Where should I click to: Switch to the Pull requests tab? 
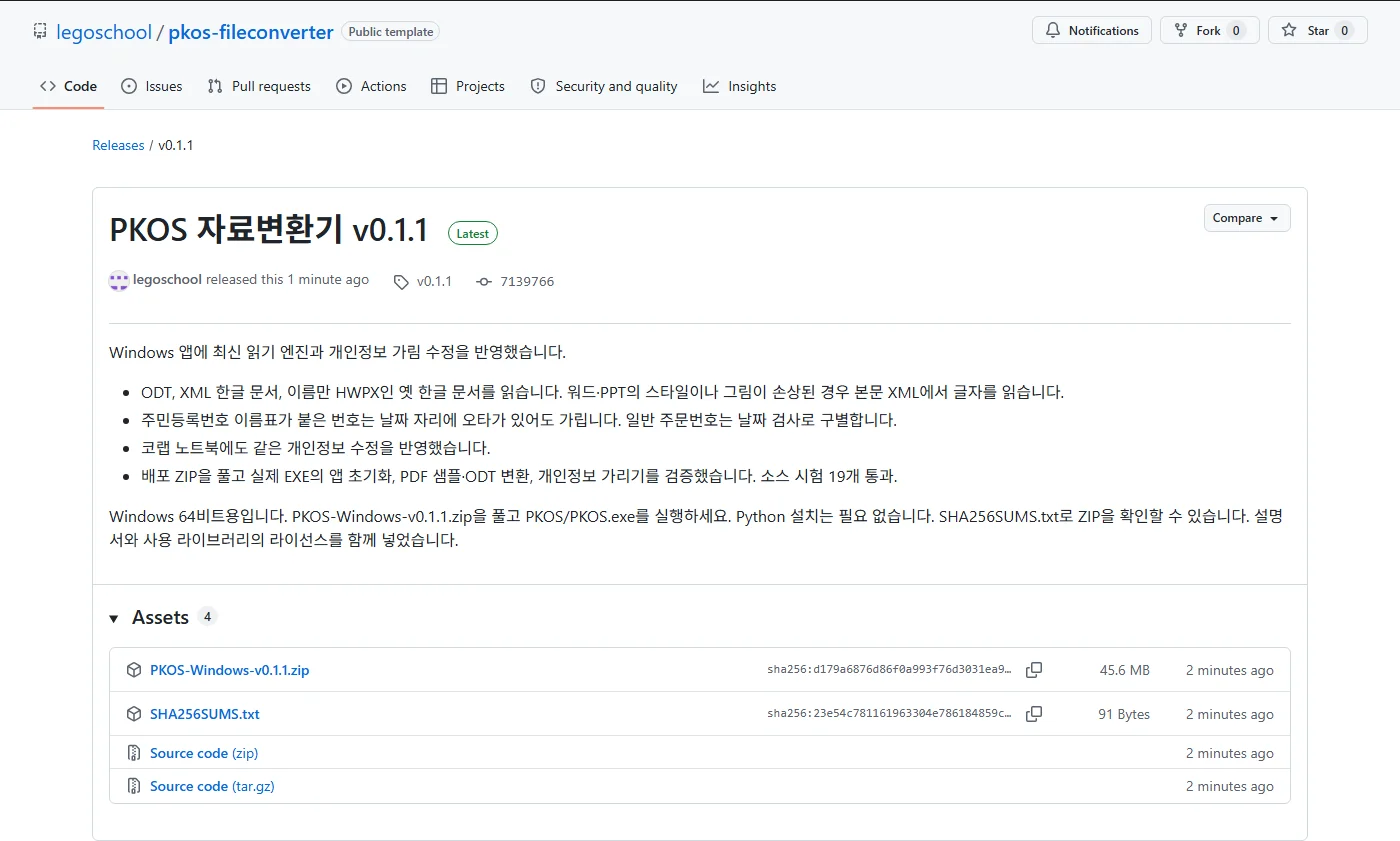[x=259, y=86]
